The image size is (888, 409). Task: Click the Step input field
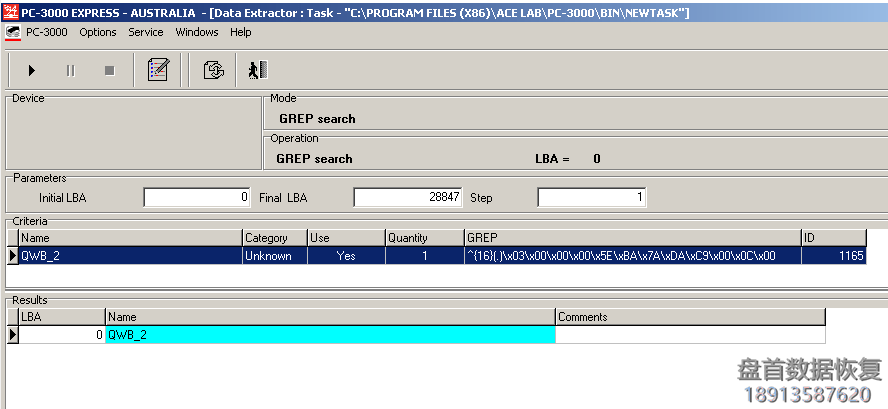pos(591,198)
